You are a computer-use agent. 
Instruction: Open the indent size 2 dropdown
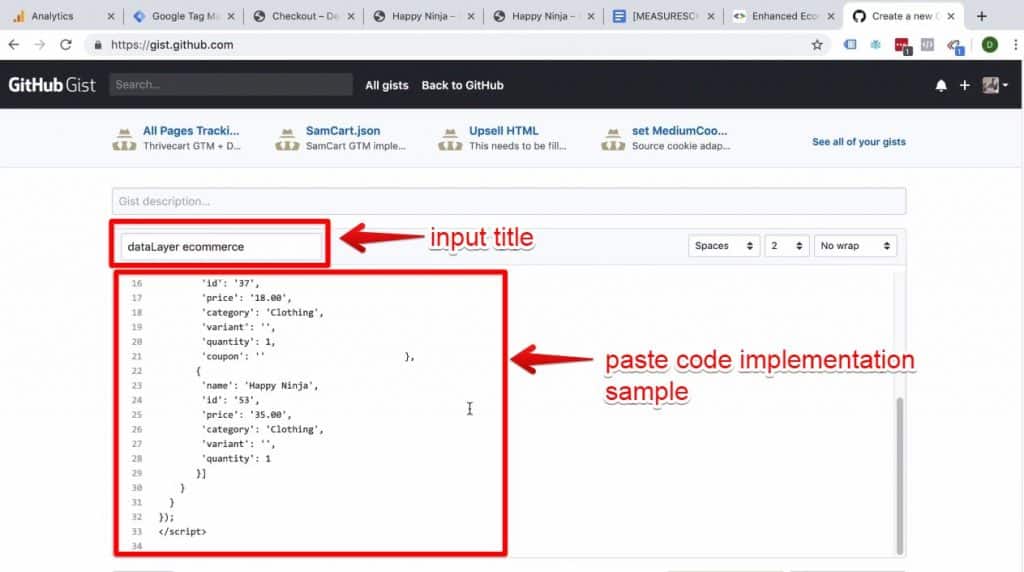click(787, 246)
